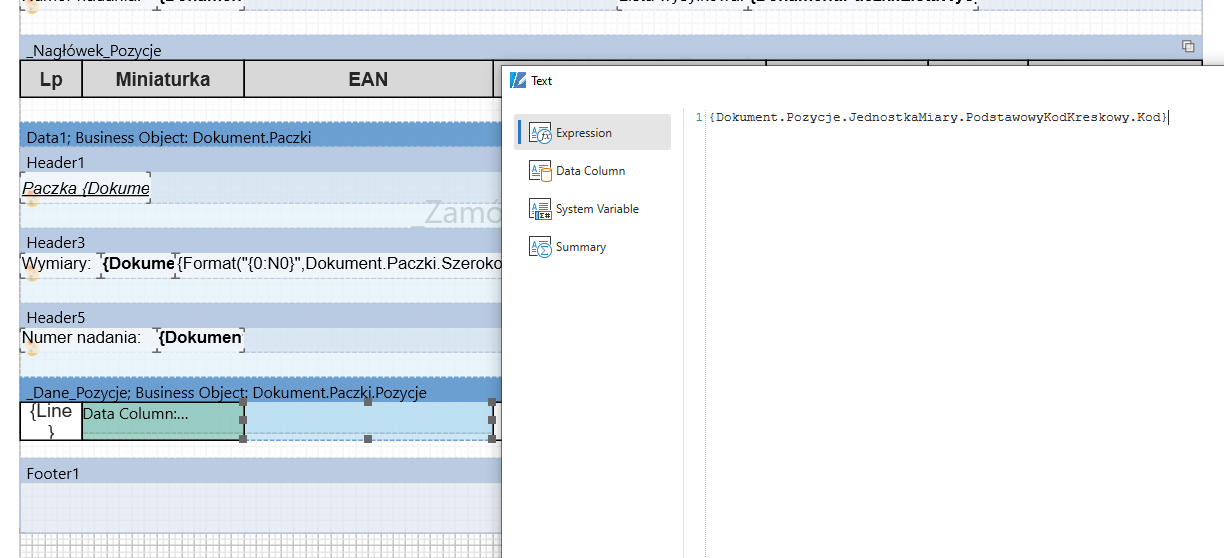
Task: Switch to the Data Column tab
Action: pos(590,171)
